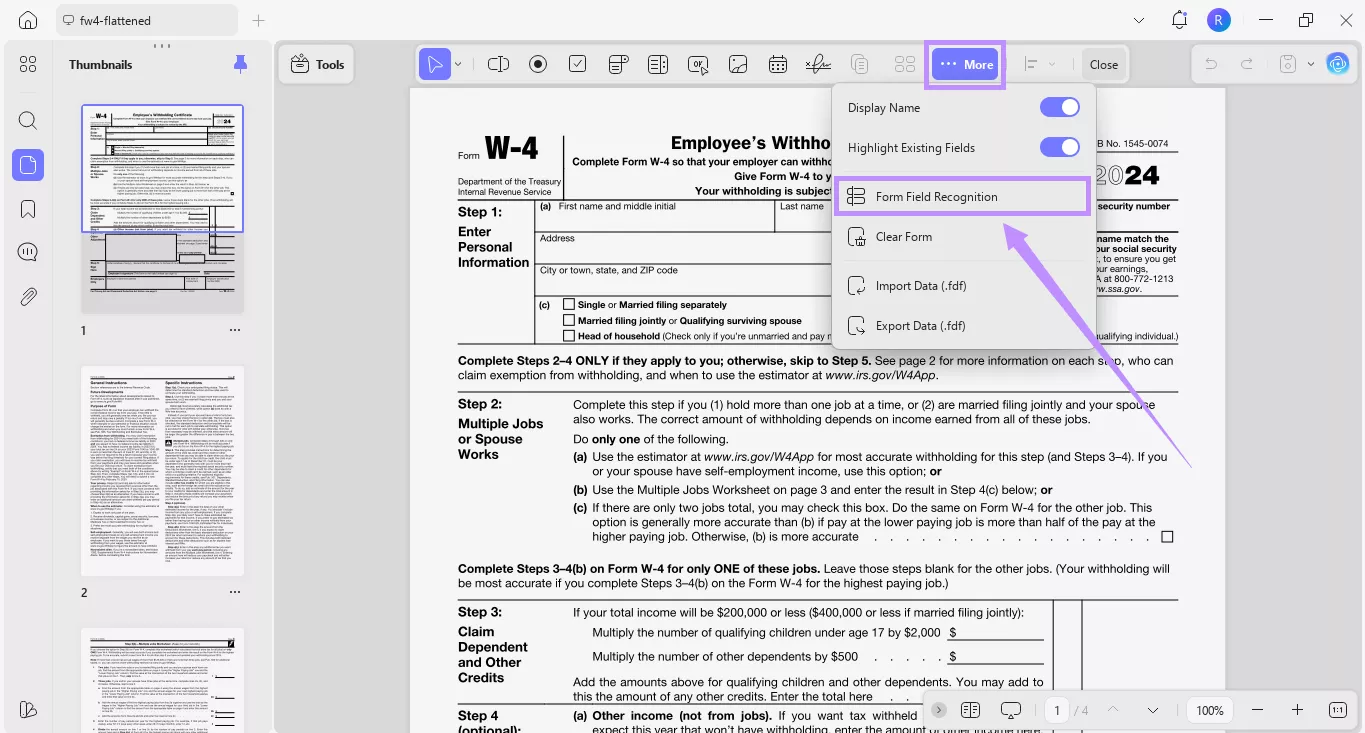The width and height of the screenshot is (1365, 733).
Task: Tick the Head of household checkbox
Action: tap(569, 336)
